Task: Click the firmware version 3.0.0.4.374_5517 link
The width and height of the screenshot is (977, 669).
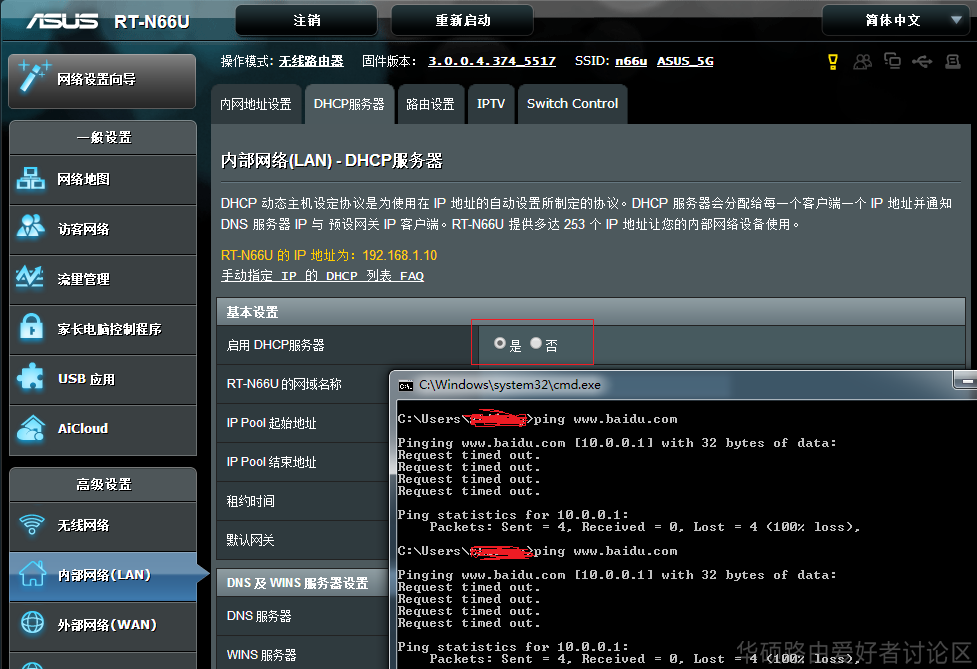Action: (492, 61)
